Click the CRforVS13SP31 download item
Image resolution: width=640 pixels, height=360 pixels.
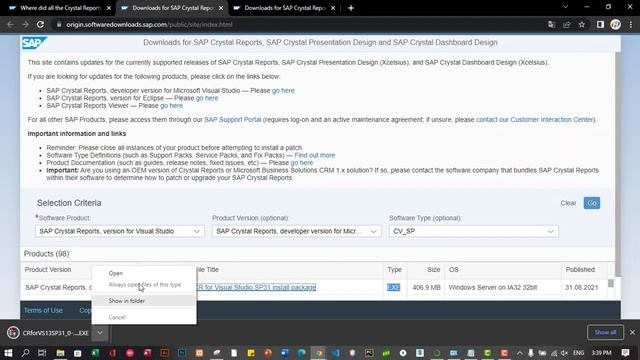pos(48,333)
